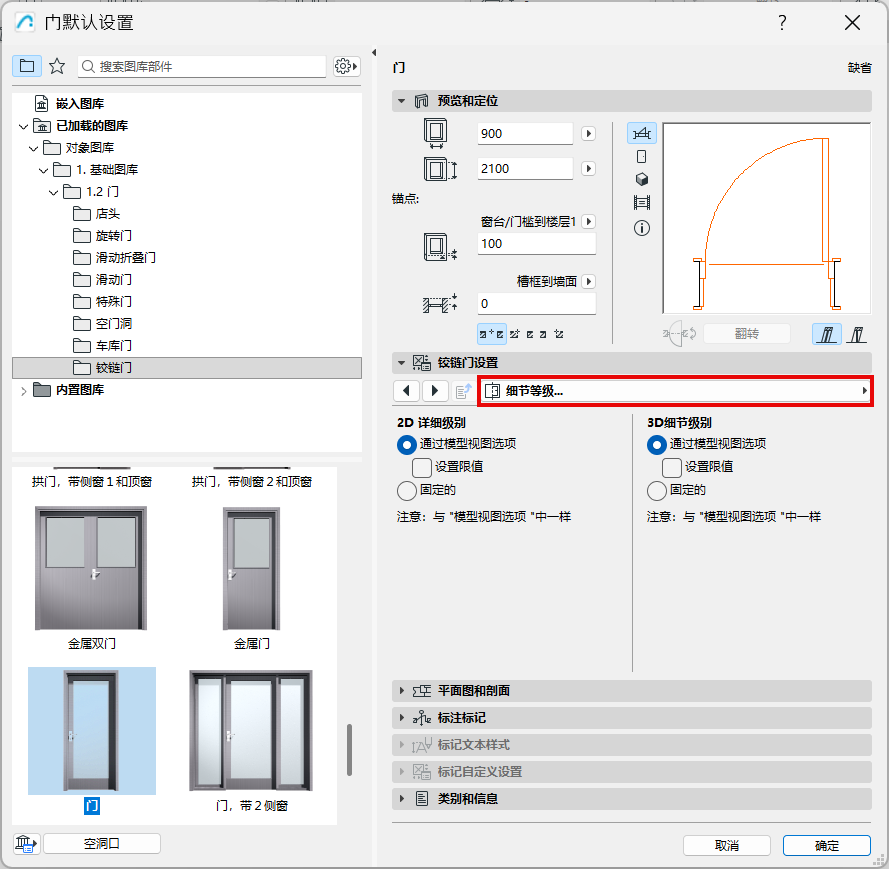Switch preview to 2D plan symbol view
Viewport: 889px width, 869px height.
coord(641,132)
